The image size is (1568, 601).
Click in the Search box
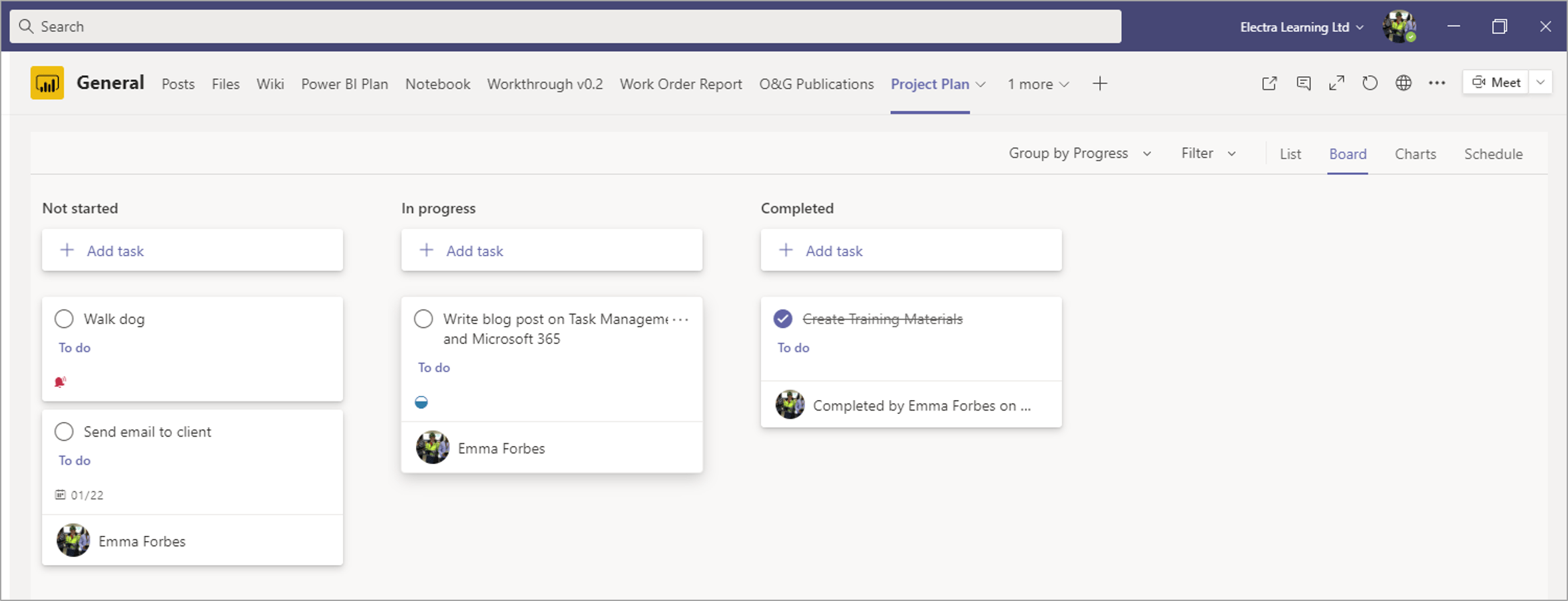tap(565, 27)
